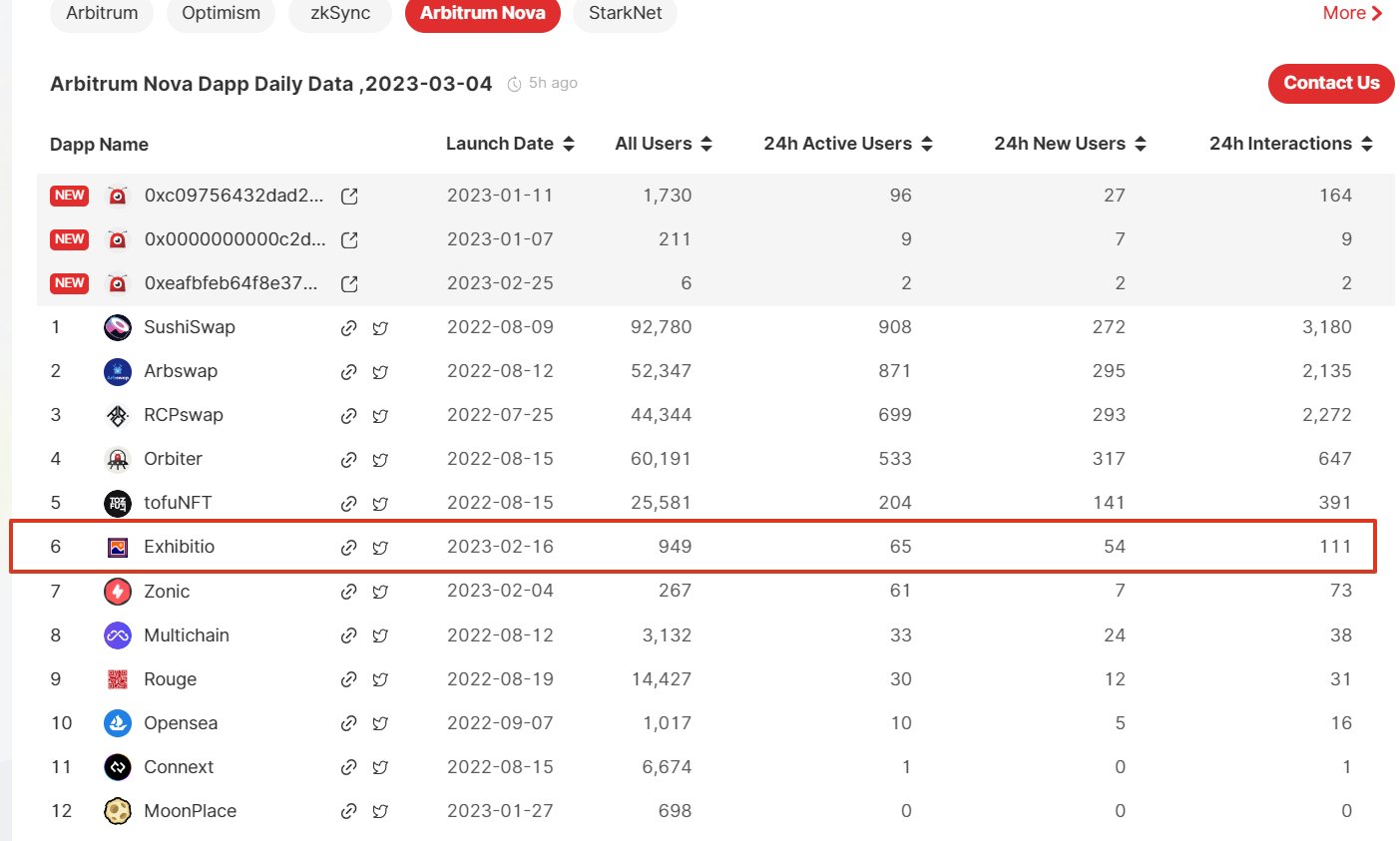
Task: Sort table by 24h Interactions
Action: point(1367,144)
